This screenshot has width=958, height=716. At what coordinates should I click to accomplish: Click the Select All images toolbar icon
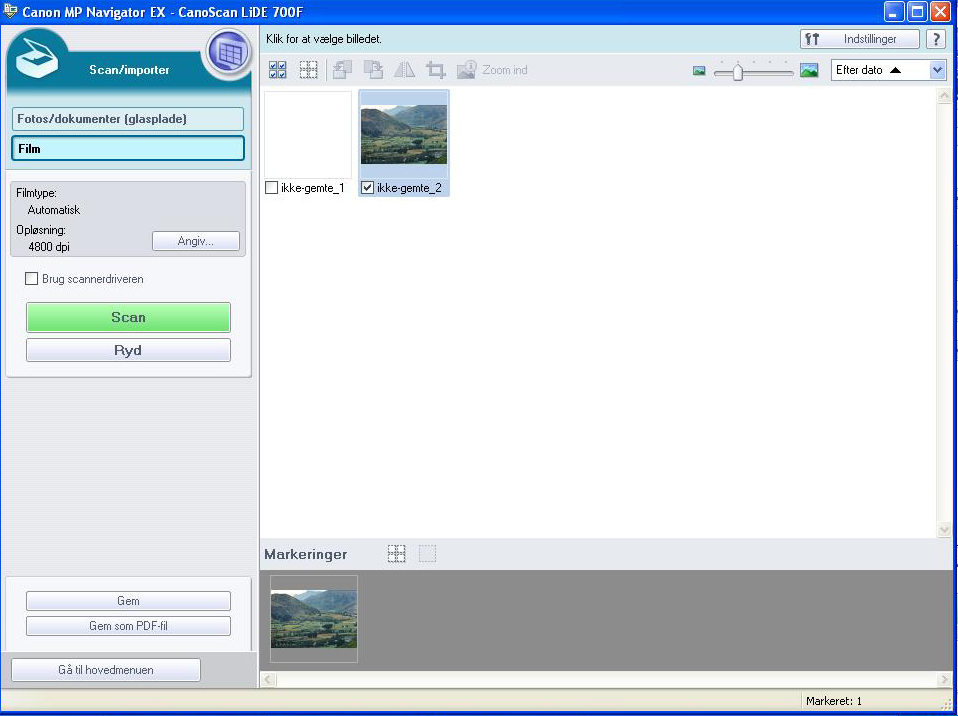(278, 70)
